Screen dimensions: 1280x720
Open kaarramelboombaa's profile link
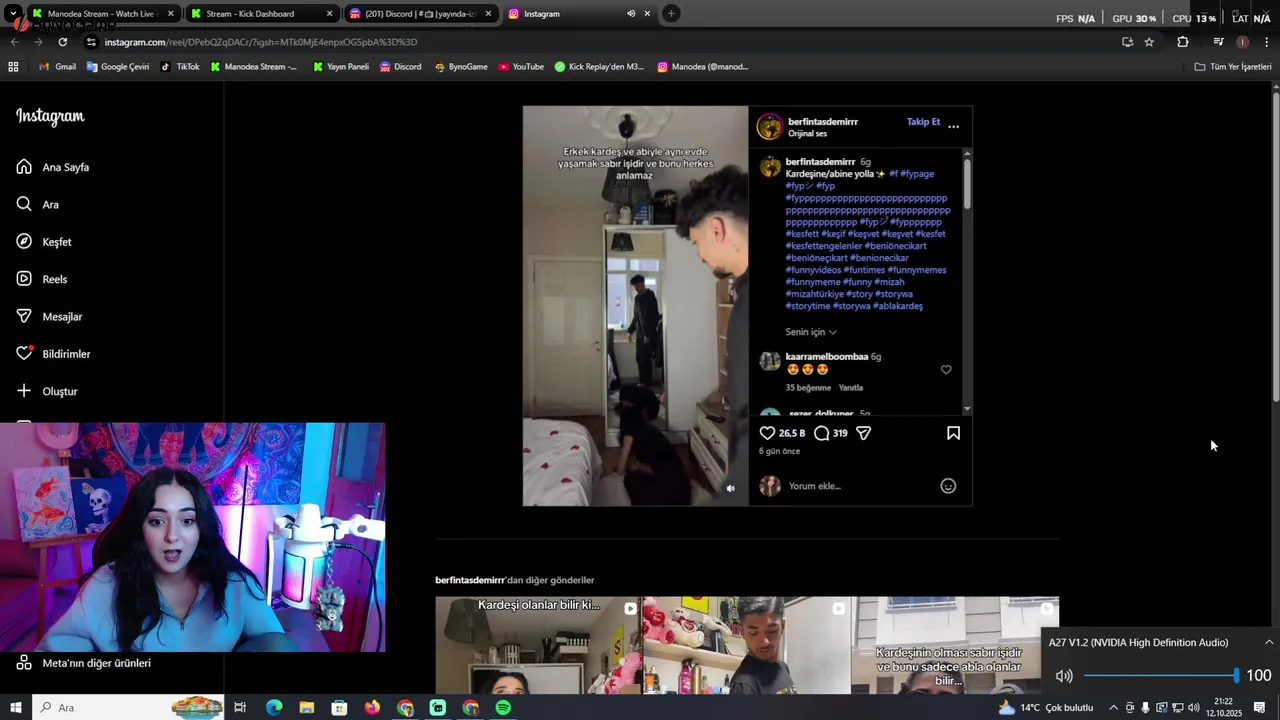coord(827,357)
